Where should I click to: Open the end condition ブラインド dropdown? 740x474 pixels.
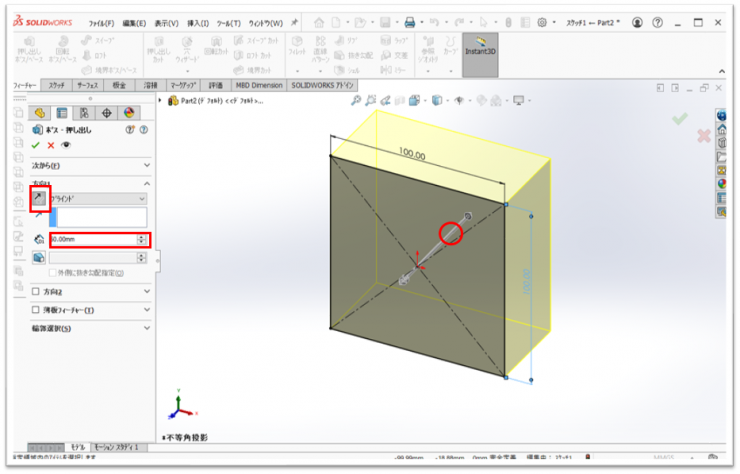click(x=99, y=199)
